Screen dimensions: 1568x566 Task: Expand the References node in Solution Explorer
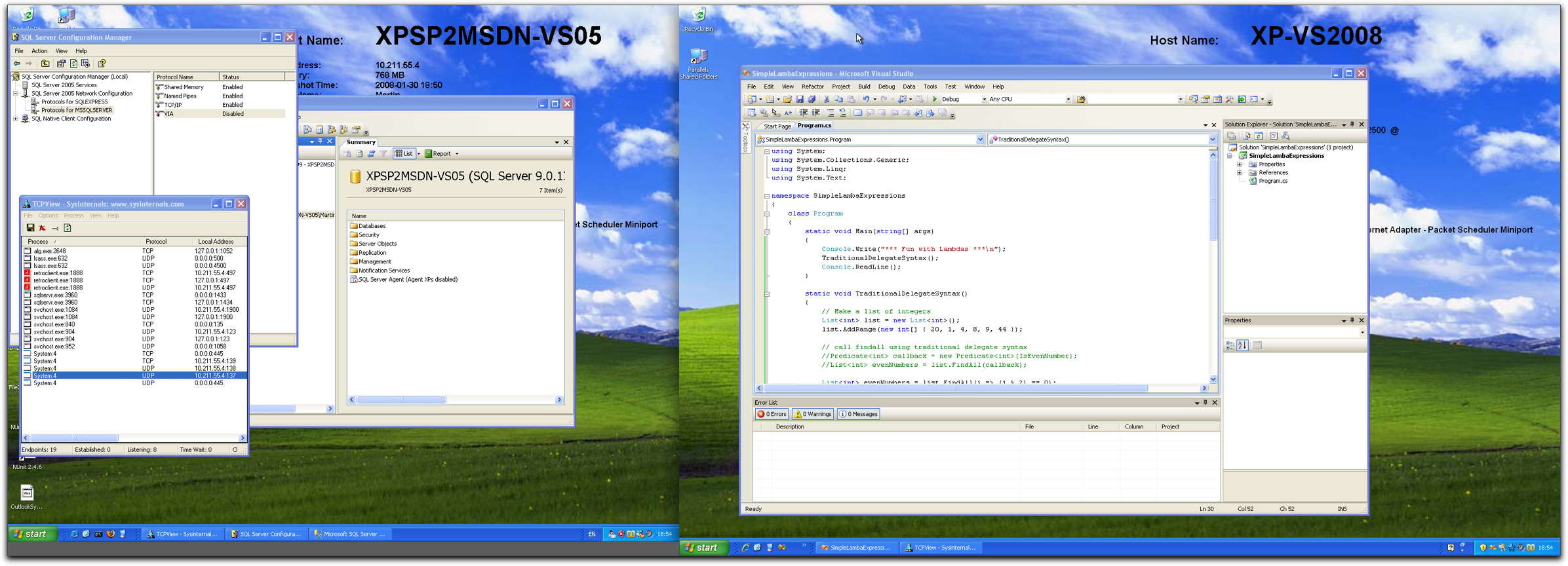tap(1240, 173)
